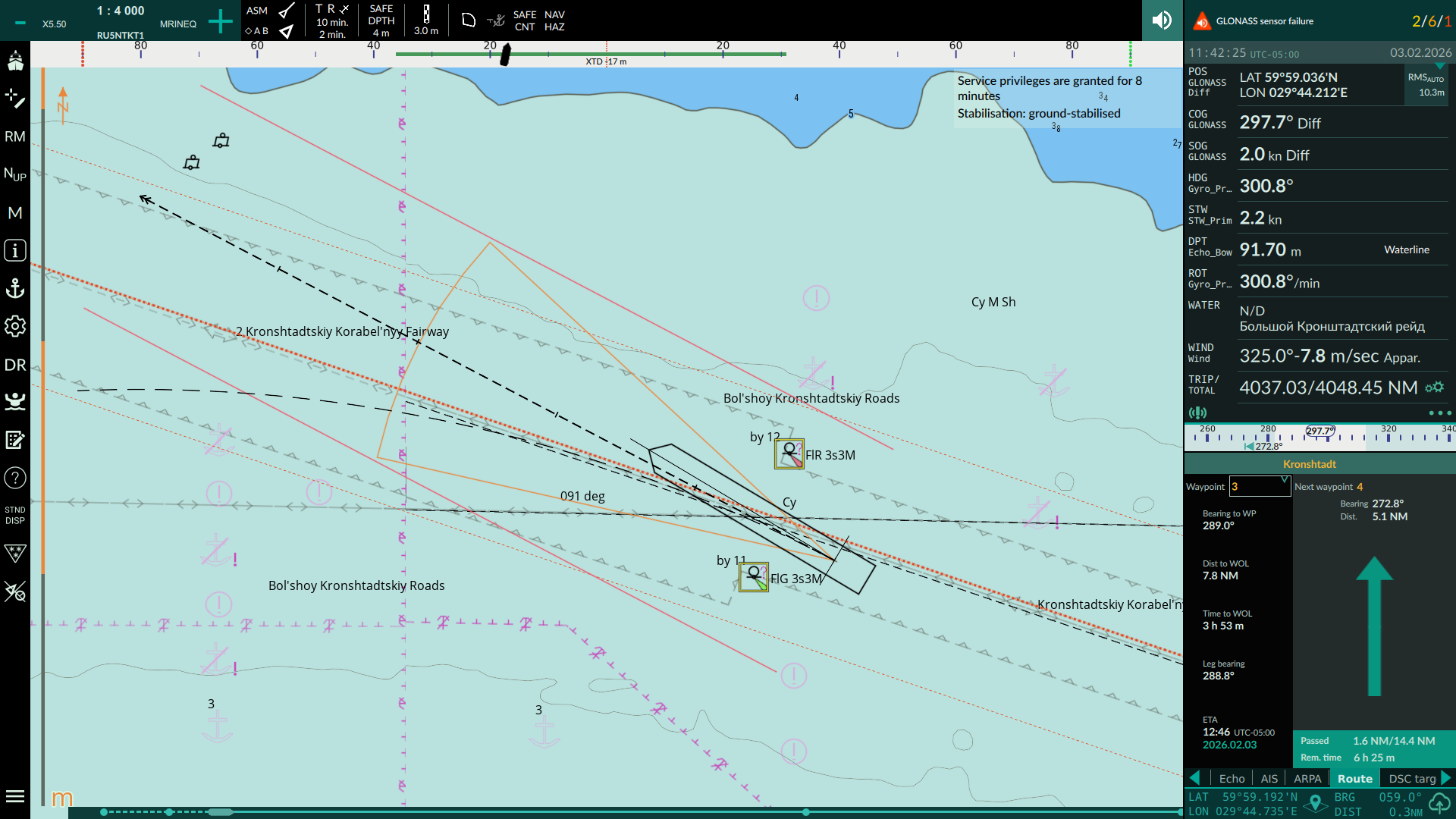Image resolution: width=1456 pixels, height=819 pixels.
Task: Expand RMS AUTO position dropdown arrow
Action: 1439,67
